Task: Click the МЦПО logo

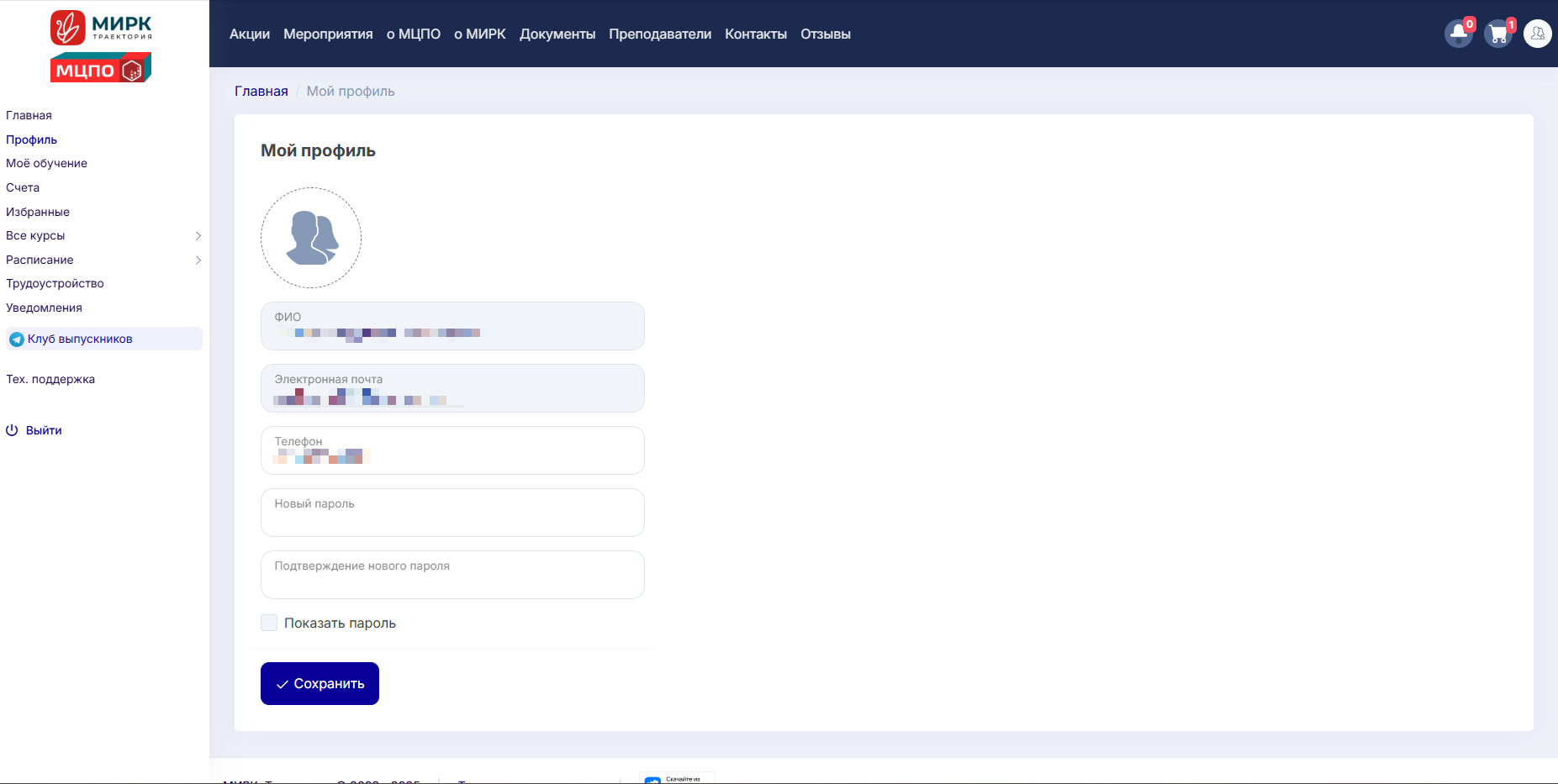Action: tap(101, 68)
